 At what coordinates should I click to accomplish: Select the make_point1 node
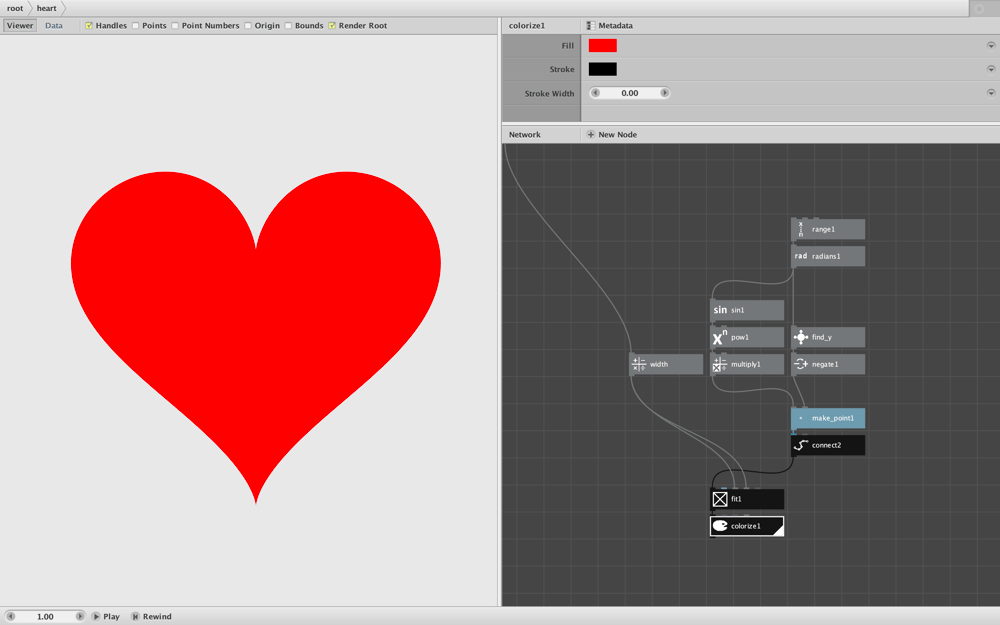click(828, 418)
